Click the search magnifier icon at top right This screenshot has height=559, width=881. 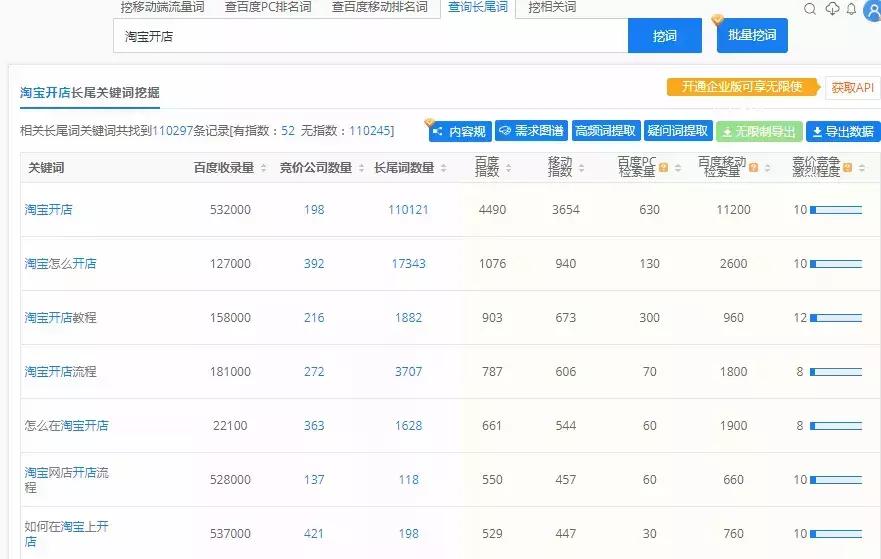point(810,8)
